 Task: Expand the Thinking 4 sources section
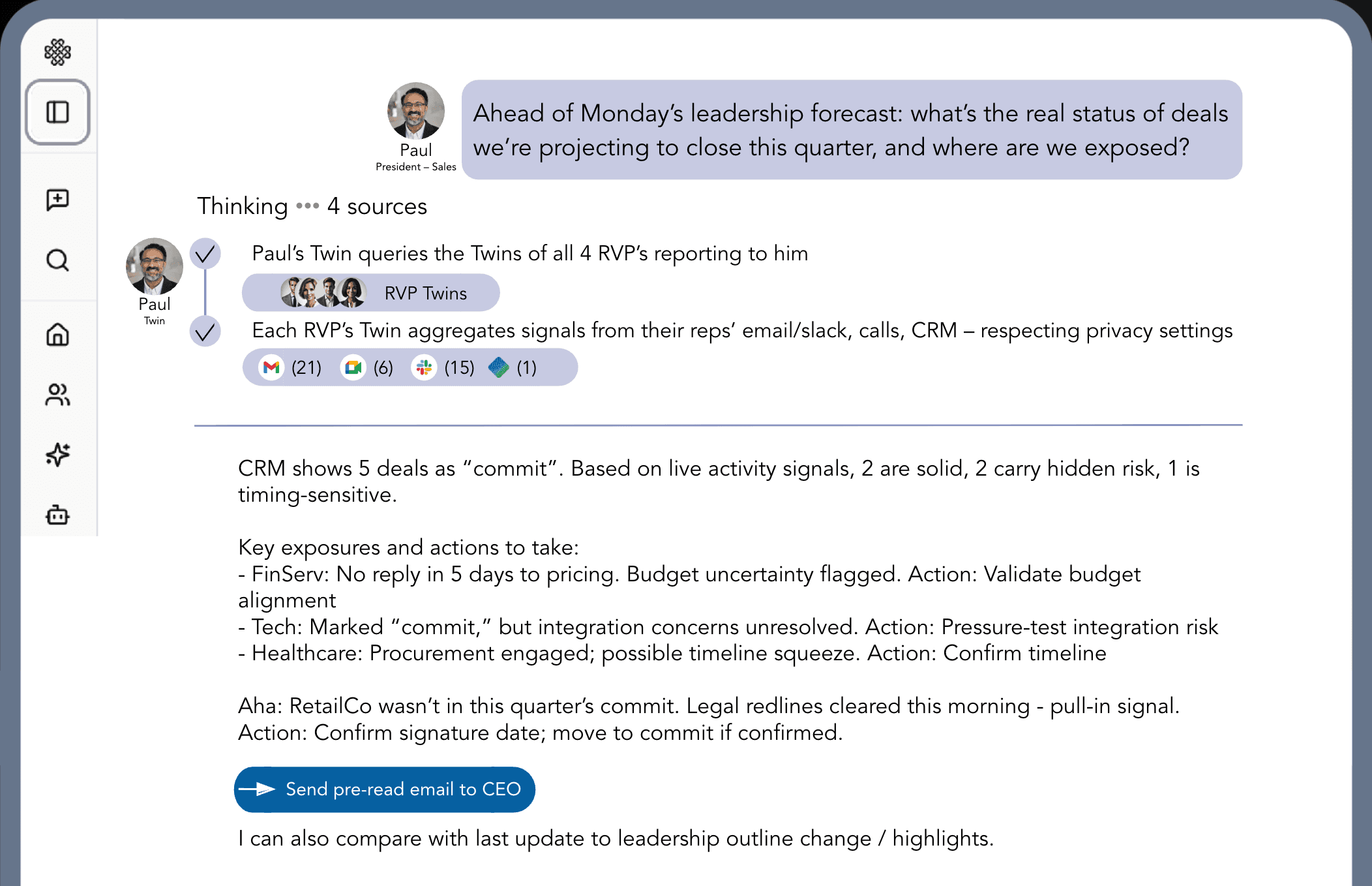[312, 206]
